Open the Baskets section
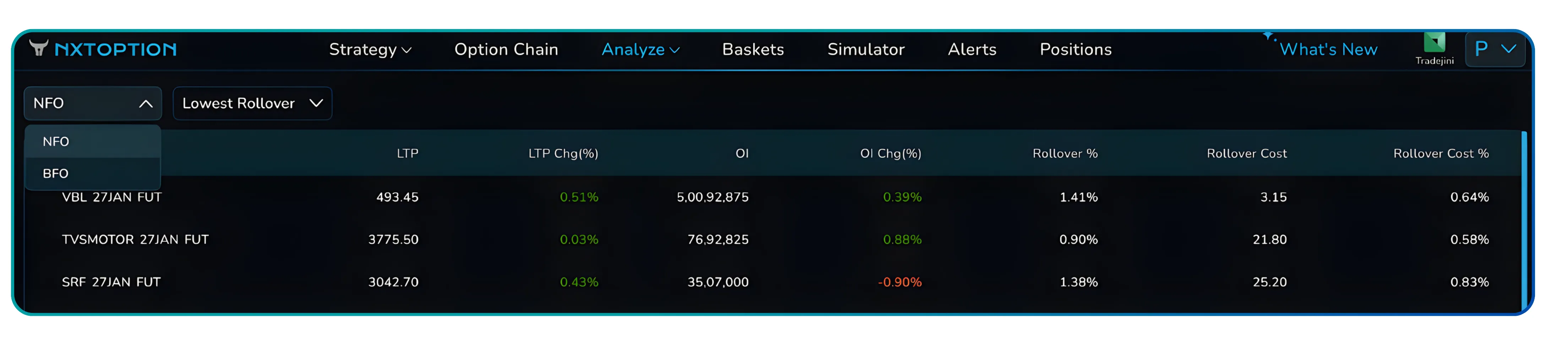Viewport: 1568px width, 337px height. [x=752, y=49]
